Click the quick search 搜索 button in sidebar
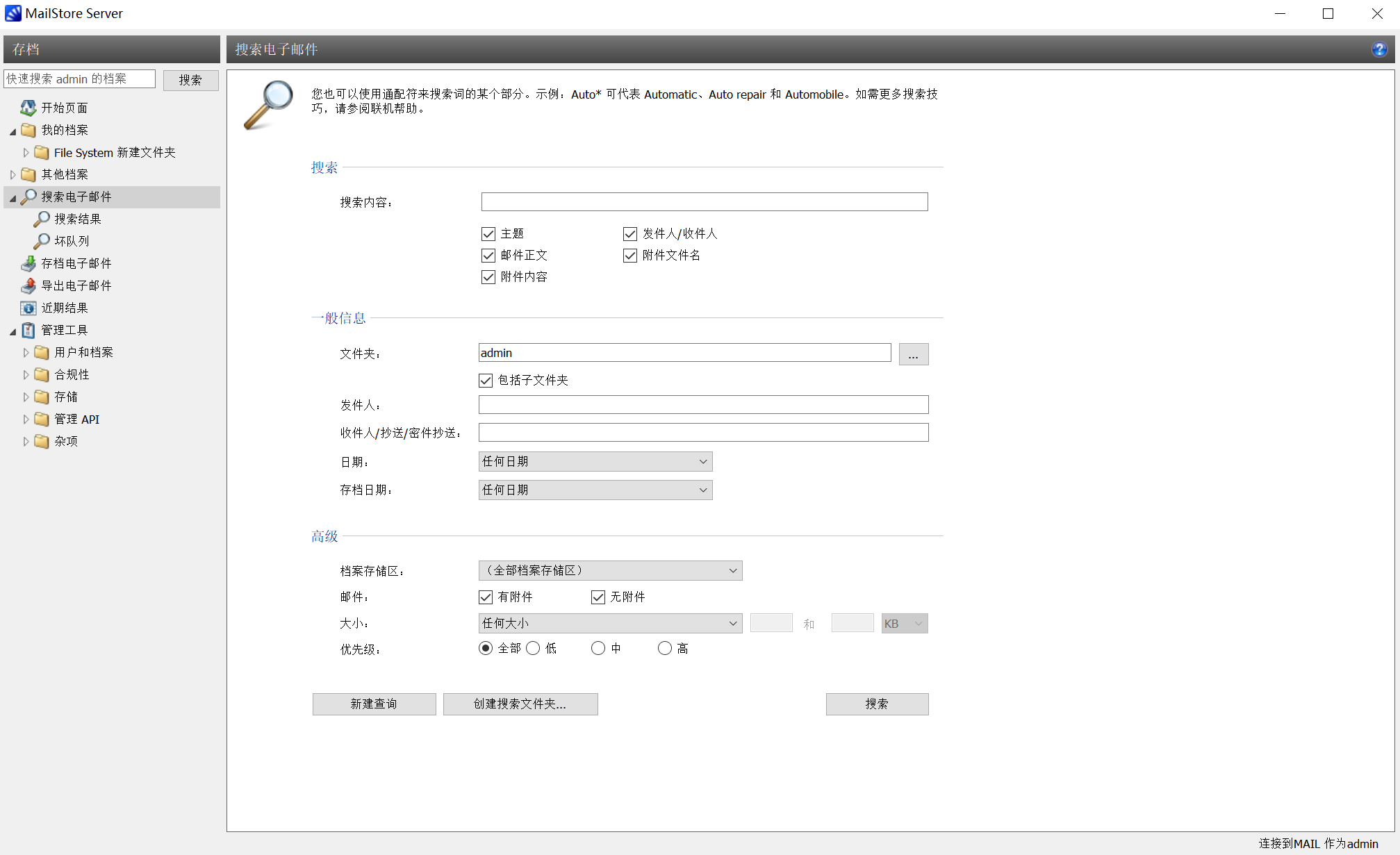This screenshot has height=855, width=1400. pyautogui.click(x=190, y=80)
